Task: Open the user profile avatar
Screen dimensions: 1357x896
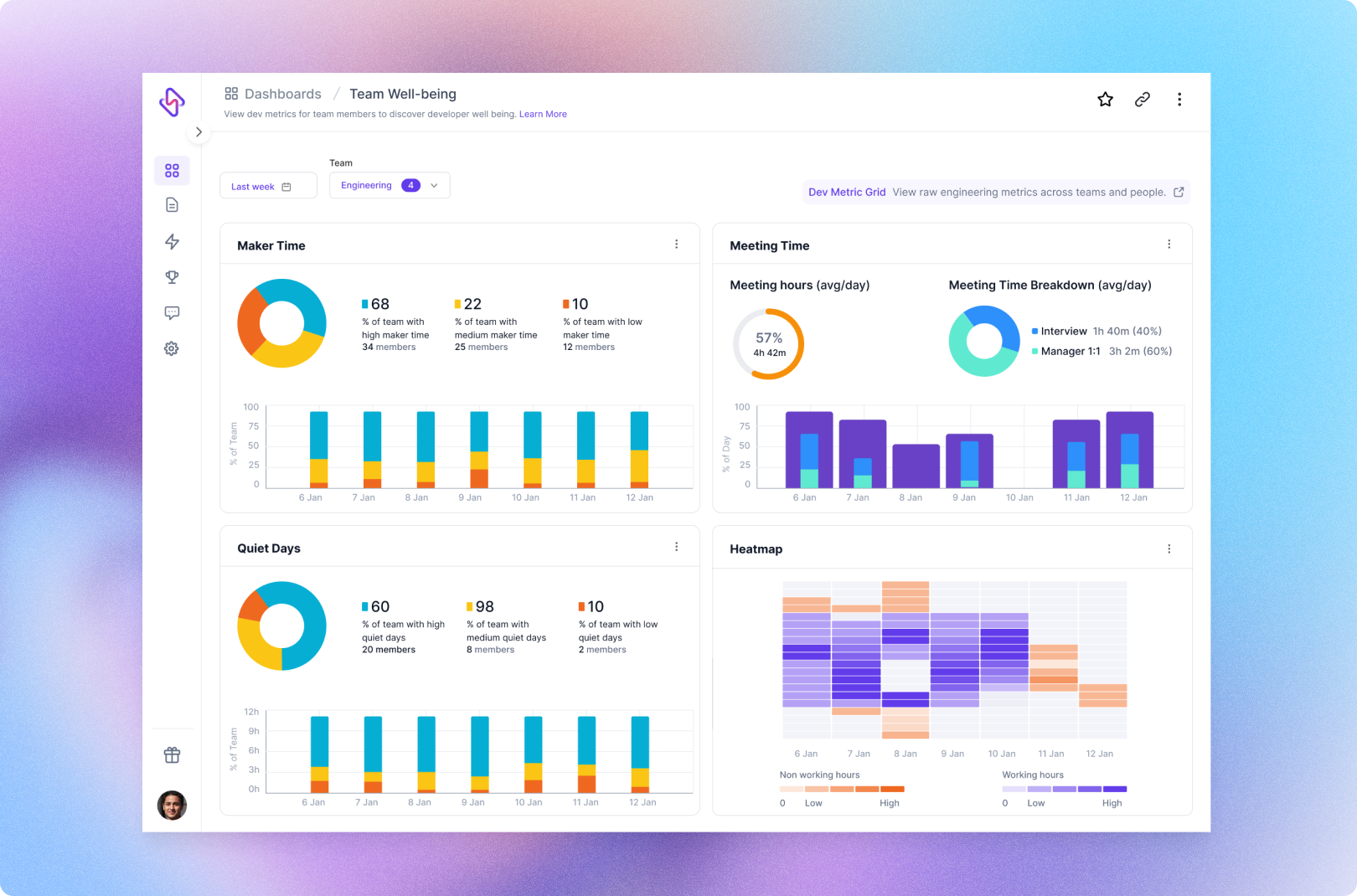Action: pyautogui.click(x=172, y=806)
